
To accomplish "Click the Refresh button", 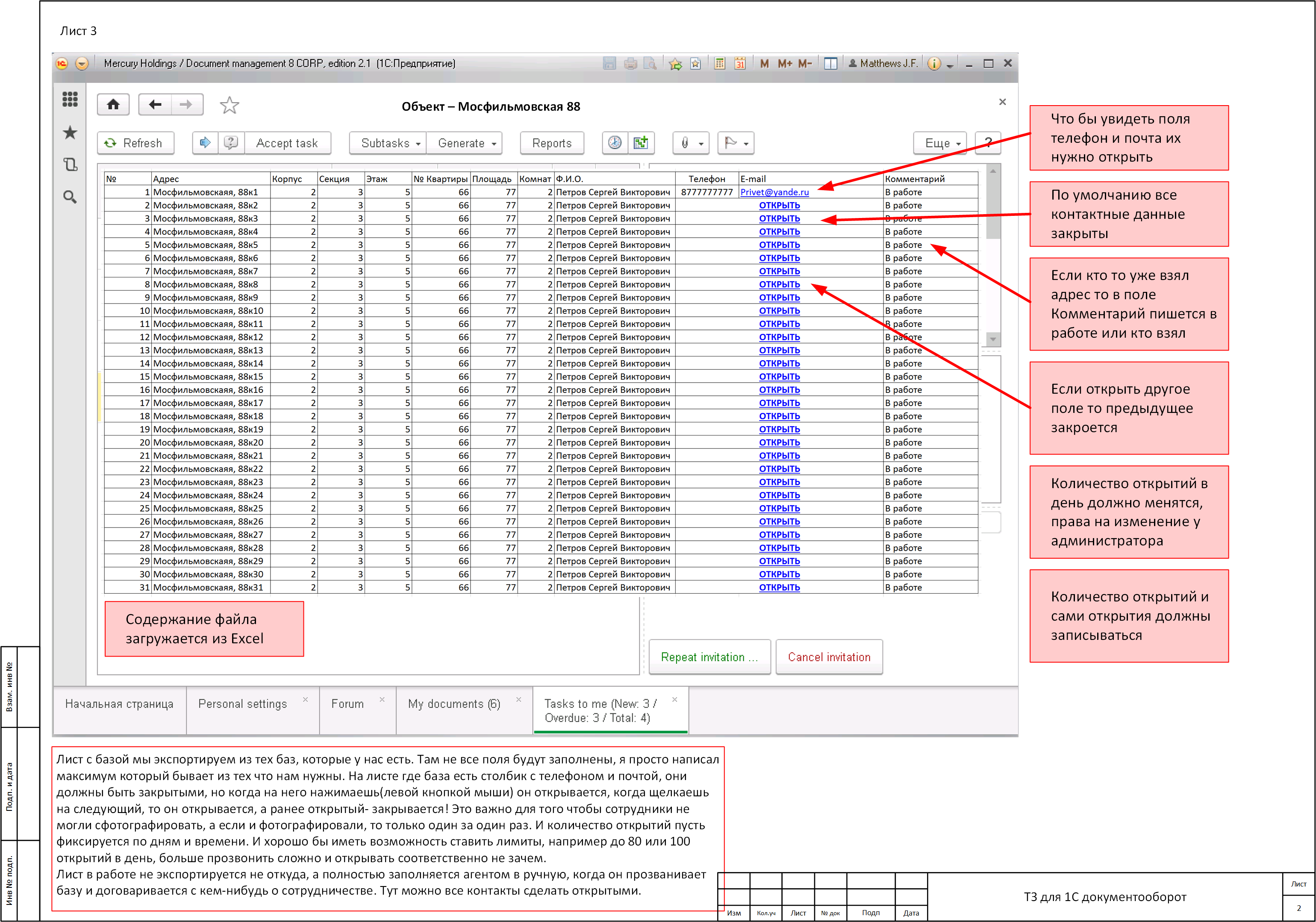I will pyautogui.click(x=135, y=143).
